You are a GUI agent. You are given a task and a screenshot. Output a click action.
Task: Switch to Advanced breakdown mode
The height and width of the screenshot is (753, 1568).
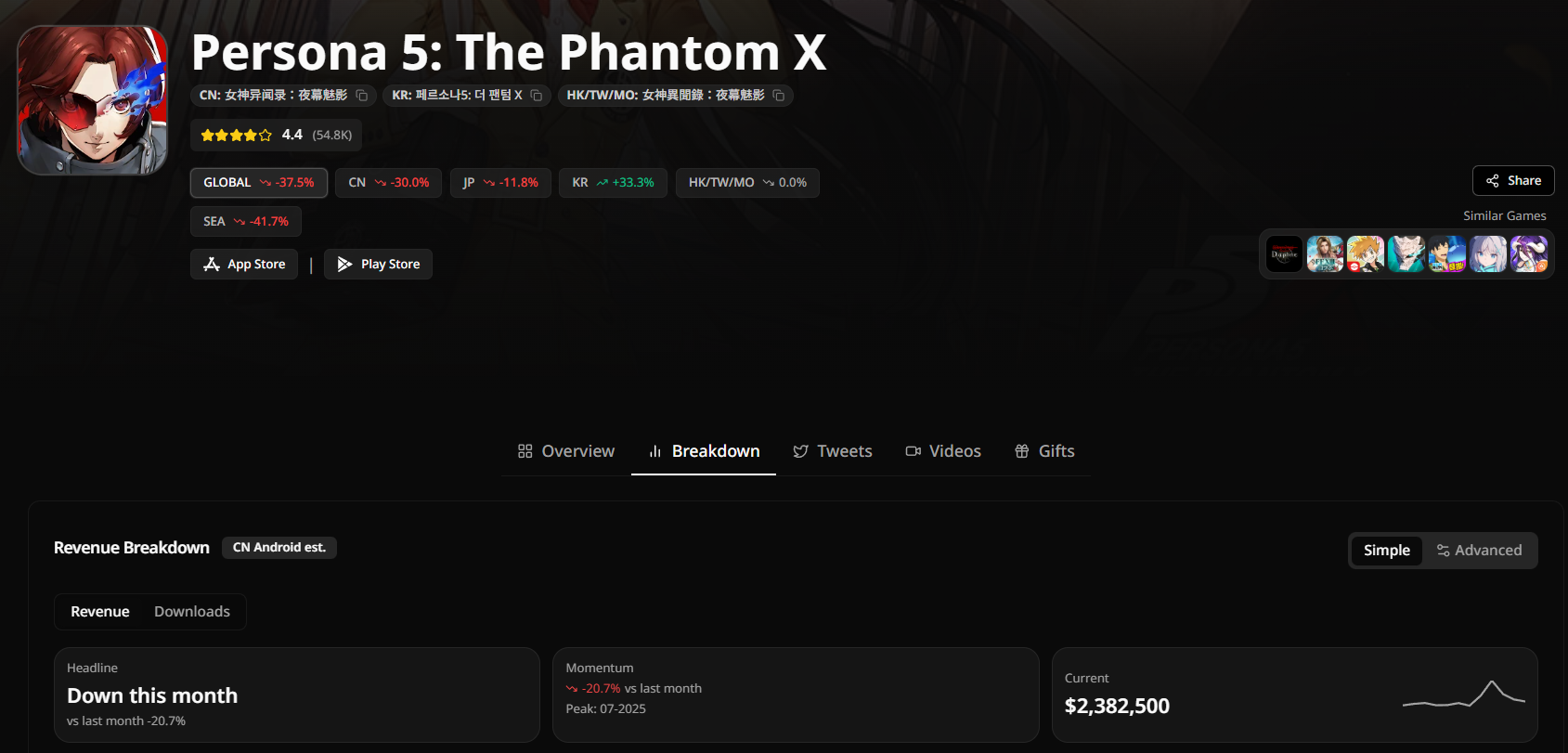[x=1479, y=551]
